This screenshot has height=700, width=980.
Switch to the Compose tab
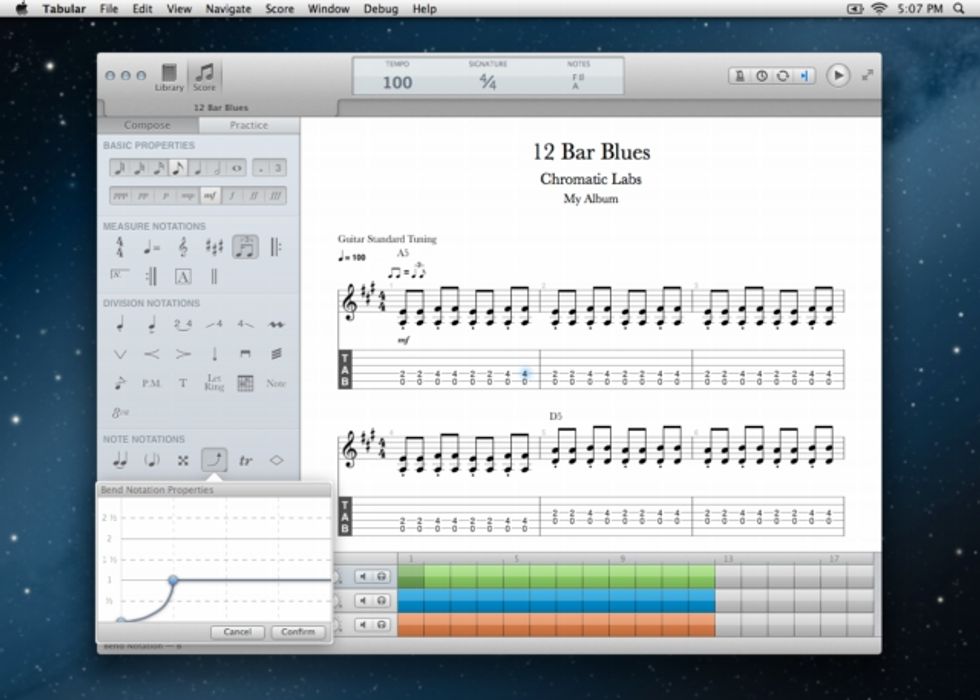click(148, 125)
